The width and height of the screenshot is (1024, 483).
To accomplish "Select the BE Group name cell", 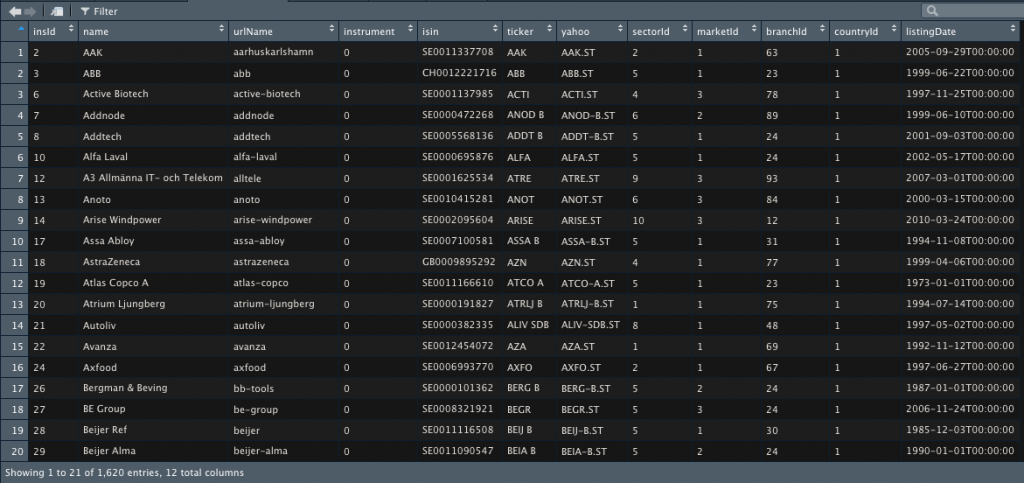I will [x=153, y=409].
